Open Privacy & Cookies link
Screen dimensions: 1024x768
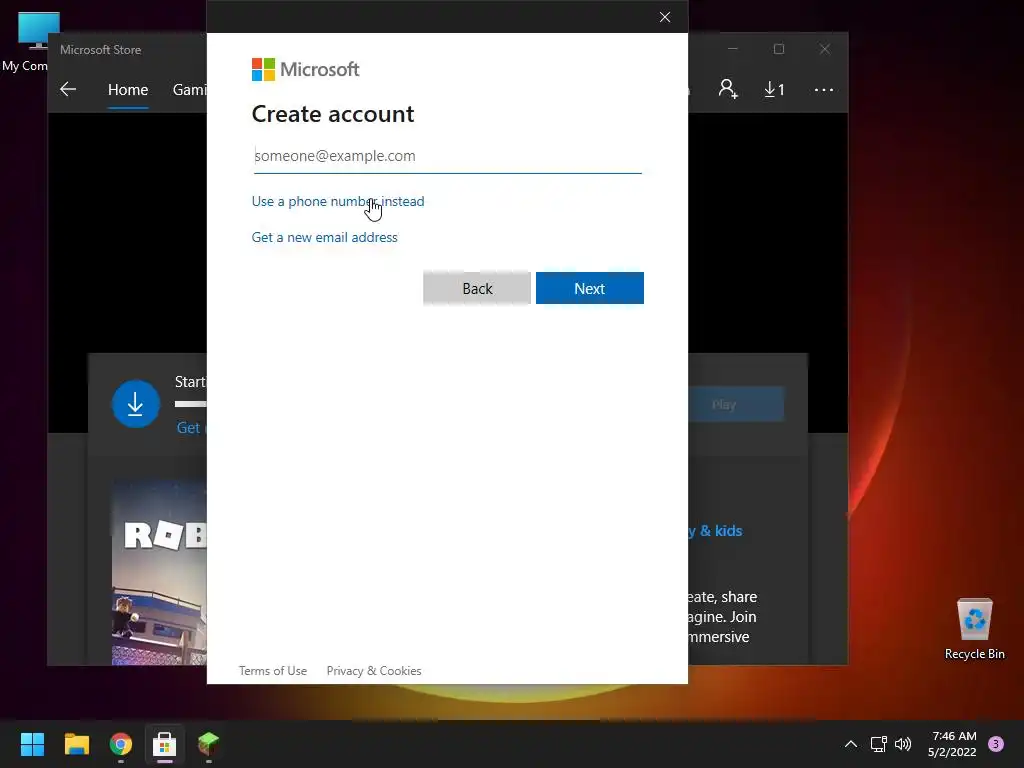click(x=374, y=671)
